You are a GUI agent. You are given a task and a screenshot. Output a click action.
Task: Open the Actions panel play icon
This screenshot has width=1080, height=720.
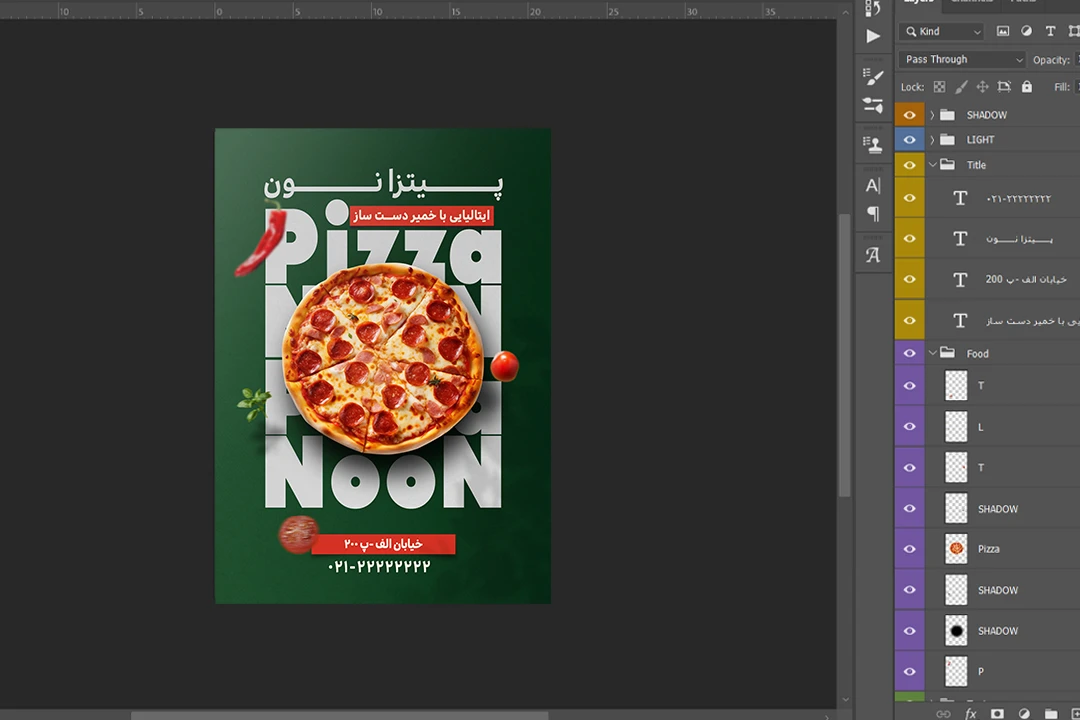(873, 36)
